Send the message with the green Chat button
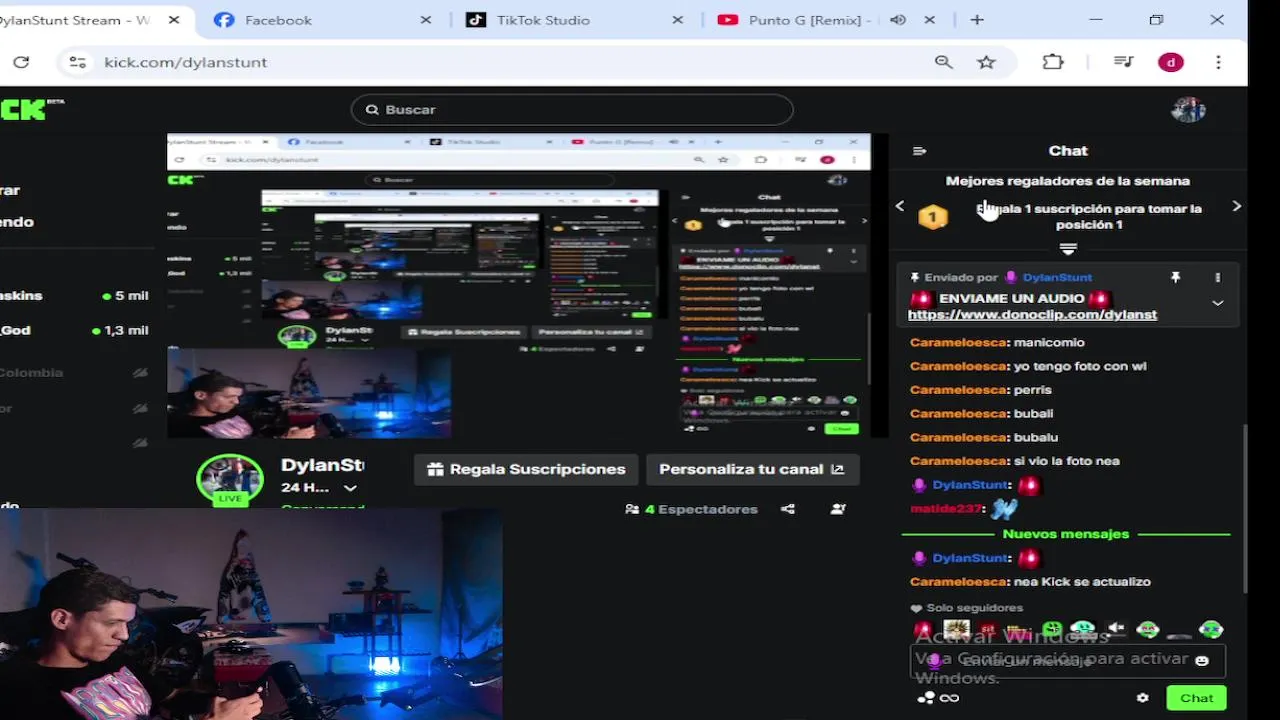1280x720 pixels. click(1196, 698)
